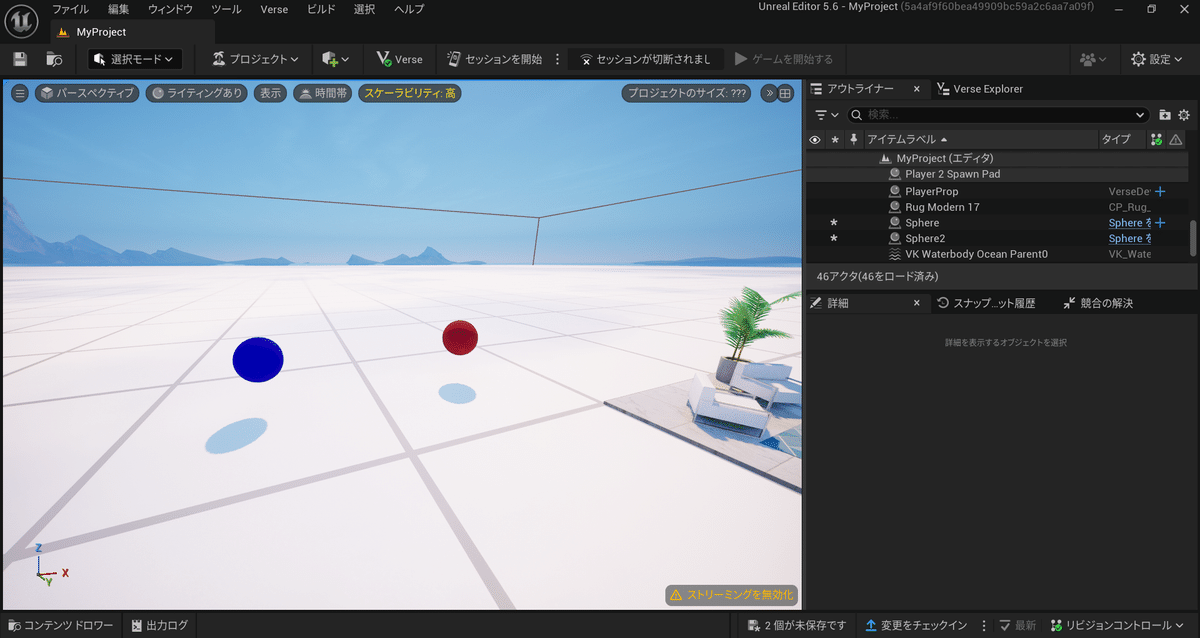Viewport: 1200px width, 638px height.
Task: Open the ツール menu
Action: click(227, 9)
